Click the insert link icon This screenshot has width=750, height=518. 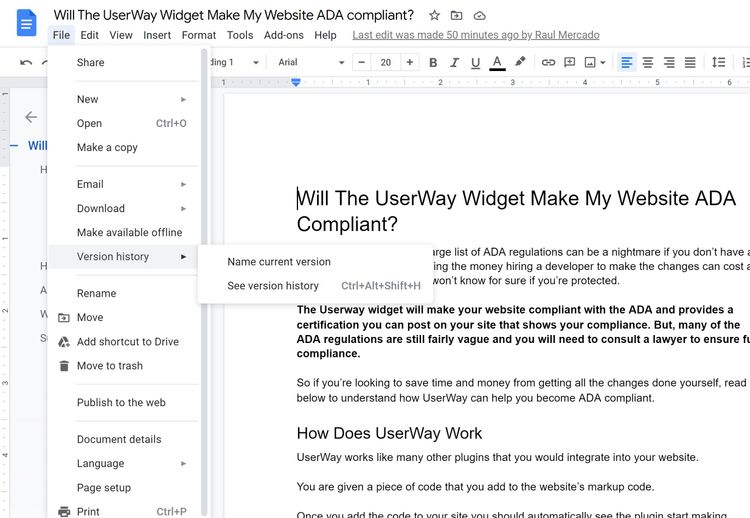pyautogui.click(x=548, y=62)
